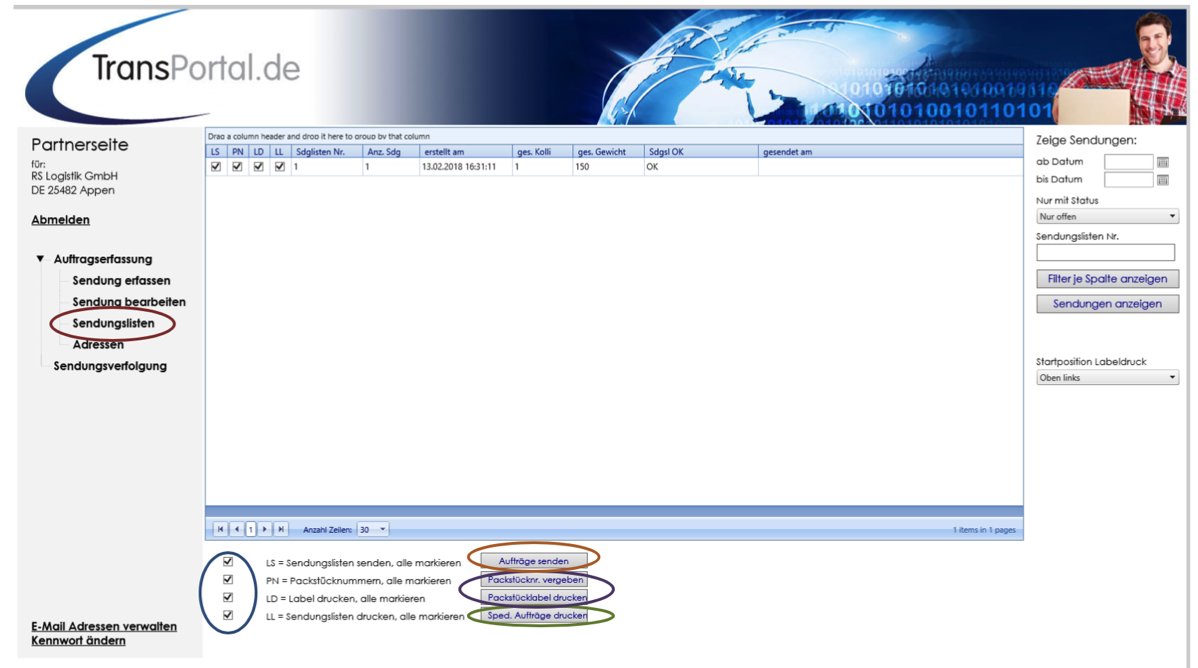Open the Startposition Labeldruck dropdown
Screen dimensions: 1198x668
point(1107,378)
